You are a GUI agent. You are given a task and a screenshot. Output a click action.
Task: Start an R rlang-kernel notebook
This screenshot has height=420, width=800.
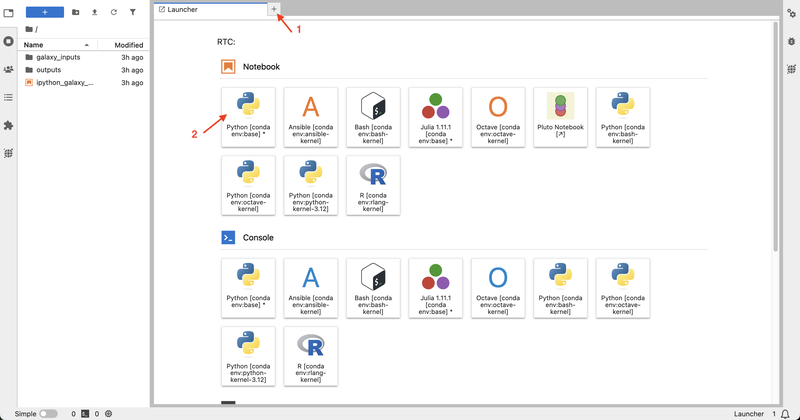[x=374, y=185]
